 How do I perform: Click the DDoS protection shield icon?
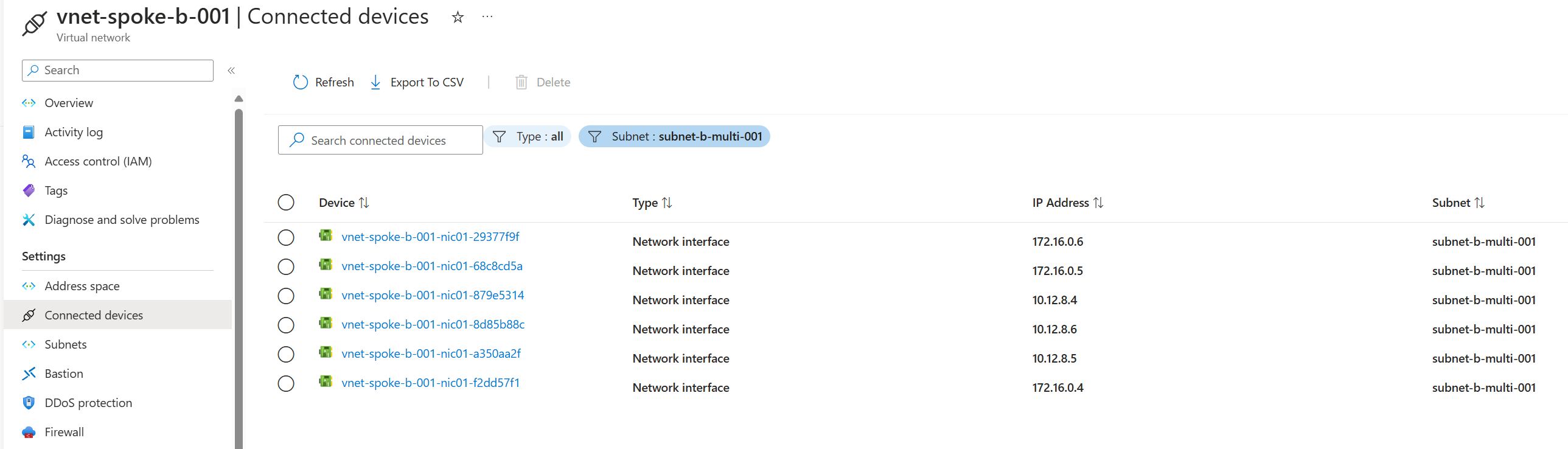(x=29, y=403)
